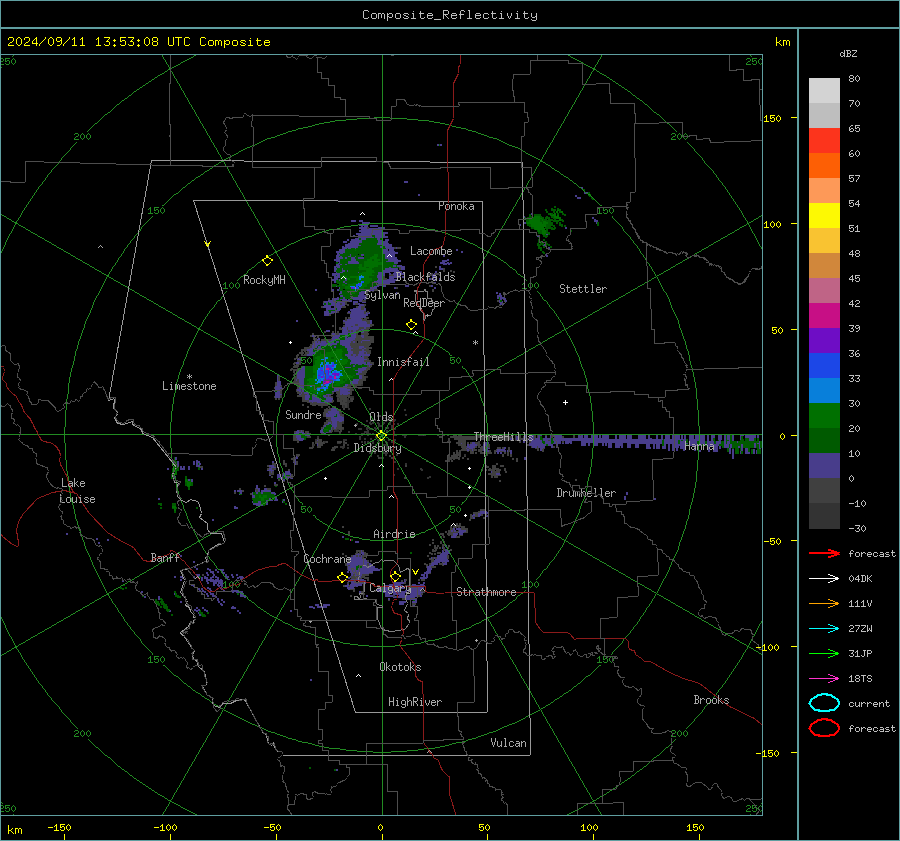Click the Lacombe label
The width and height of the screenshot is (900, 841).
pos(431,251)
